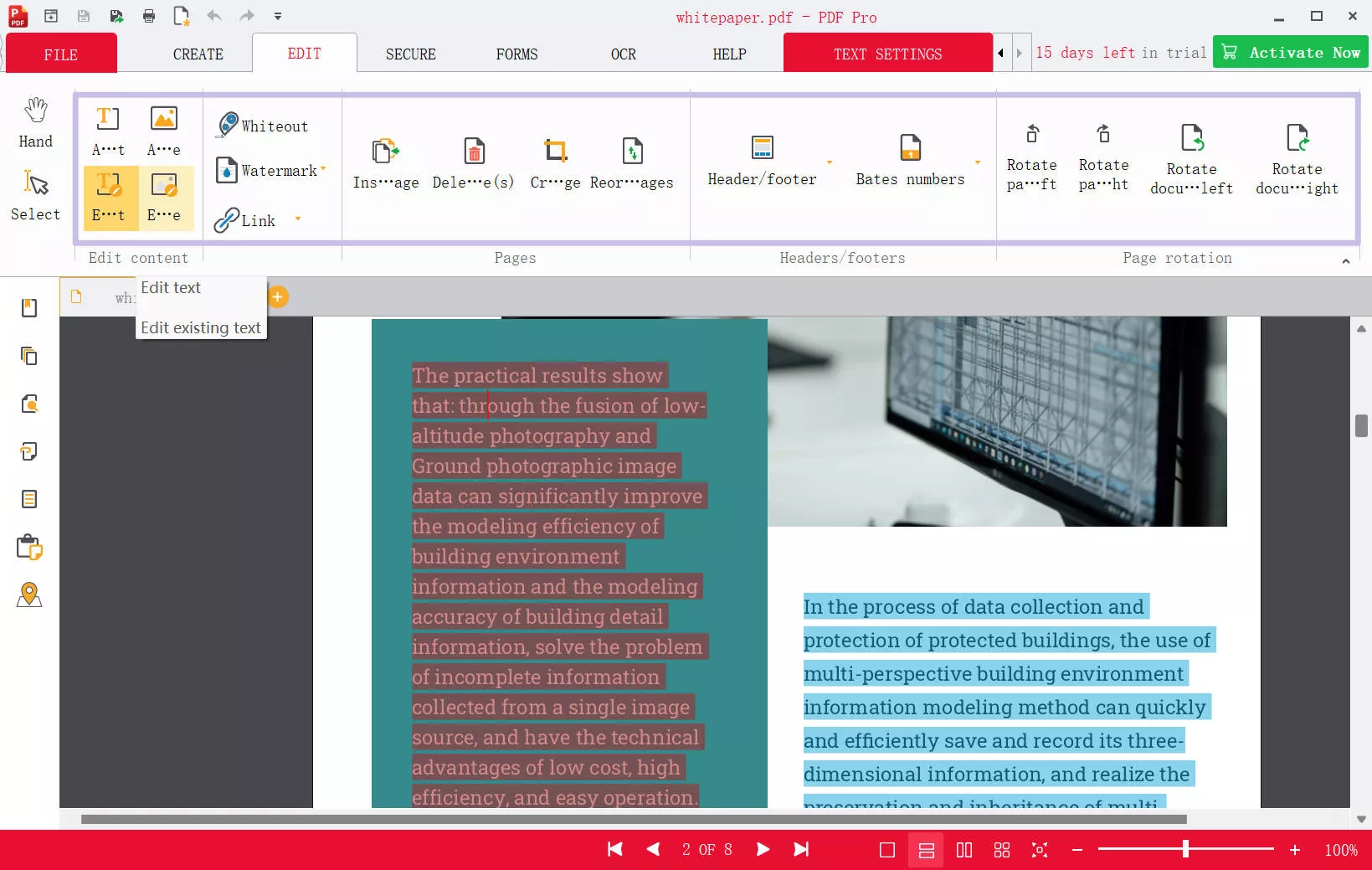1372x870 pixels.
Task: Toggle the Edit image tool
Action: coord(165,198)
